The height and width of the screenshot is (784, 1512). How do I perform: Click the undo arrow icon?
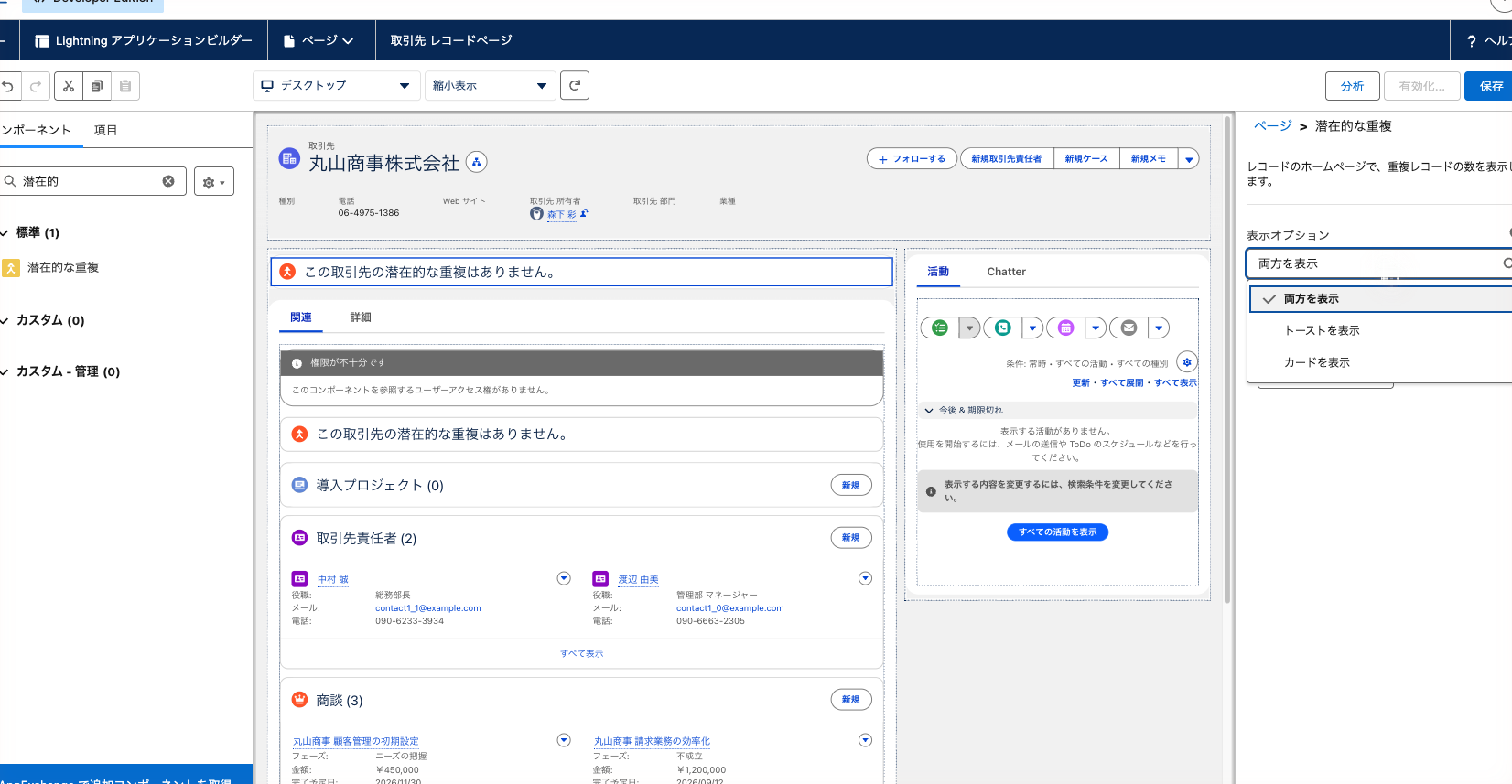tap(8, 86)
